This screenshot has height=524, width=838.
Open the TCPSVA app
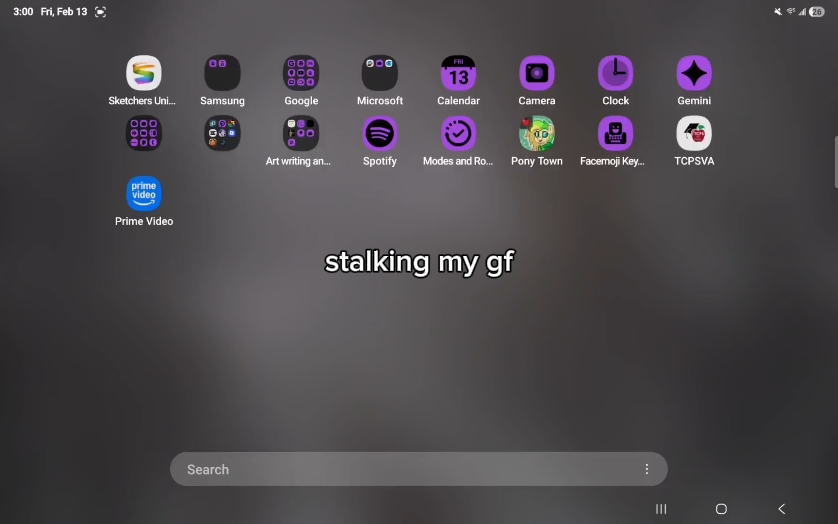pyautogui.click(x=694, y=133)
